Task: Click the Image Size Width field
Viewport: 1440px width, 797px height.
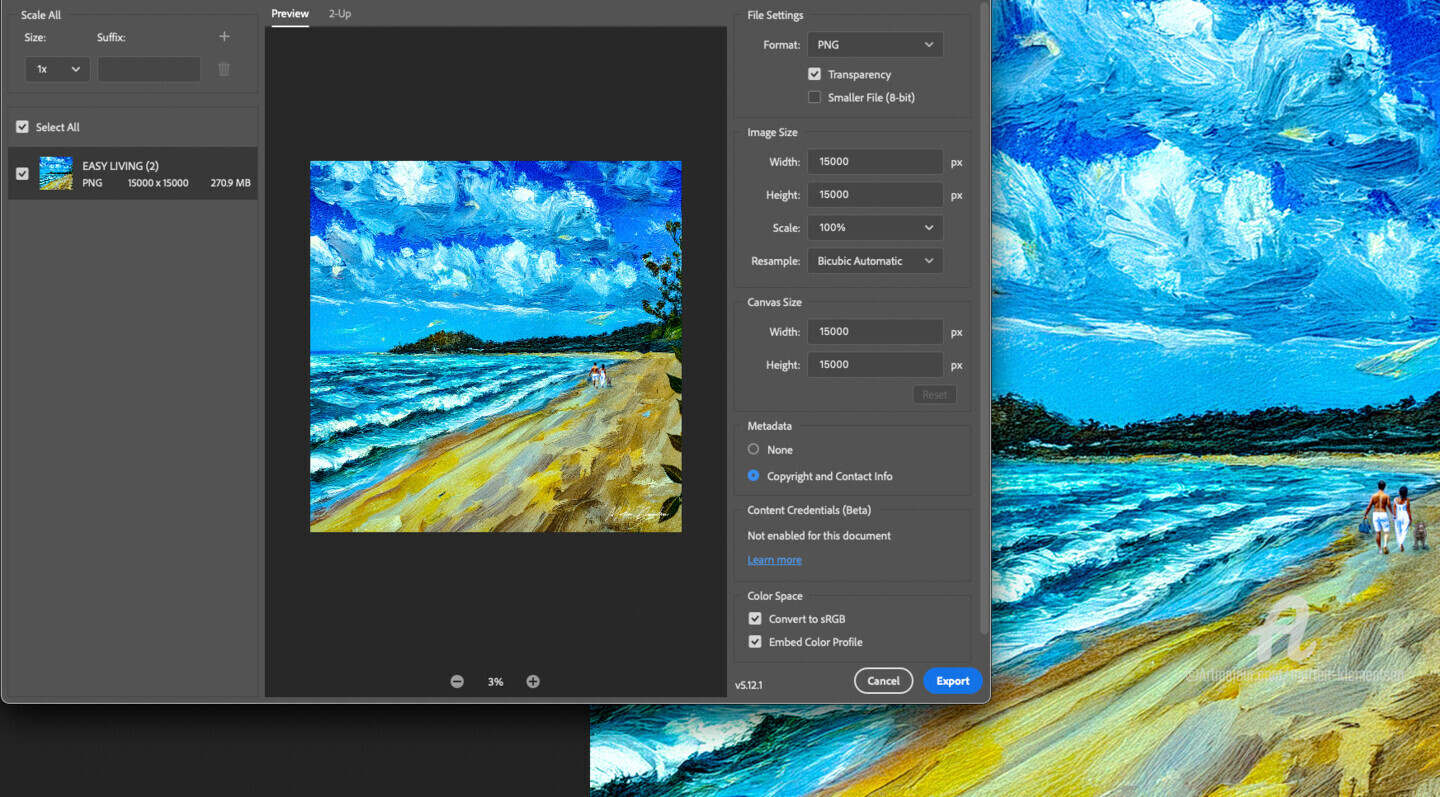Action: [875, 162]
